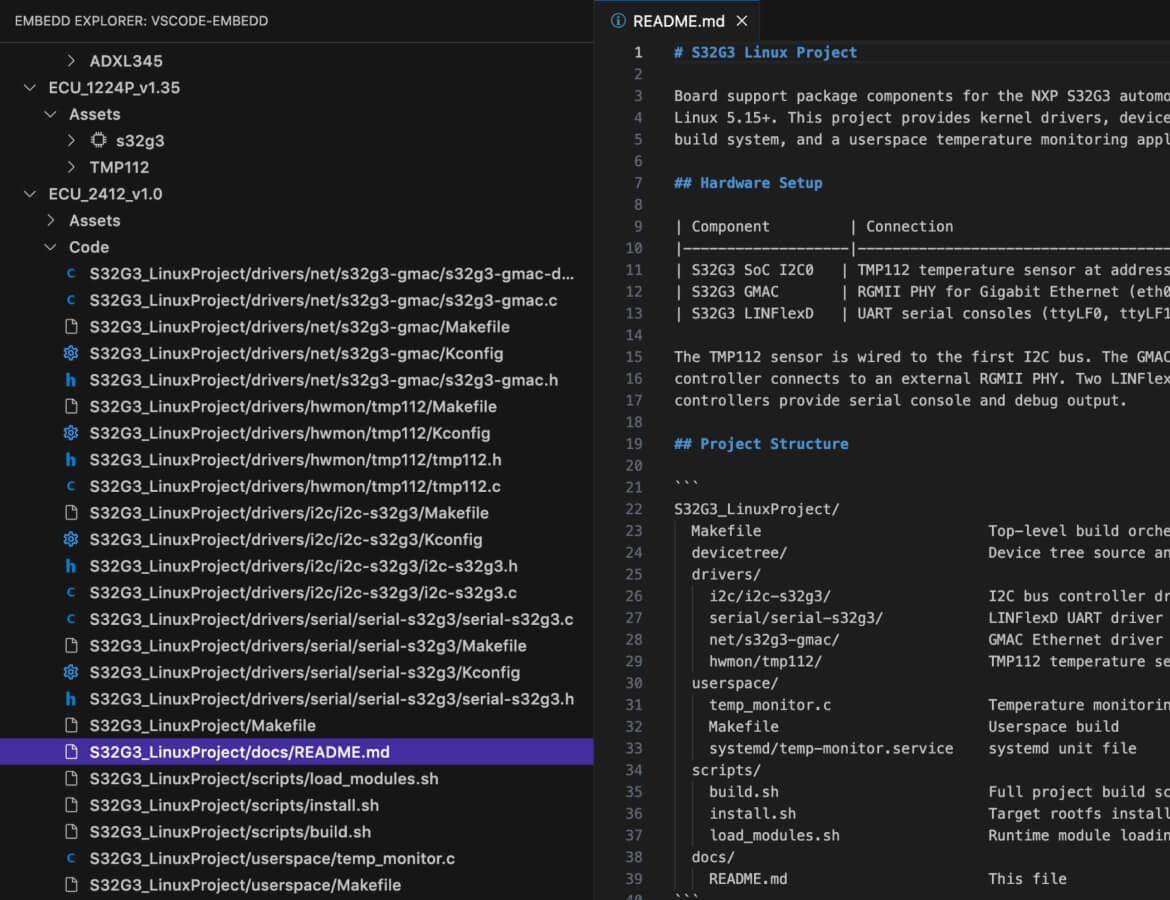The width and height of the screenshot is (1170, 900).
Task: Click C icon of tmp112.c
Action: [x=71, y=487]
